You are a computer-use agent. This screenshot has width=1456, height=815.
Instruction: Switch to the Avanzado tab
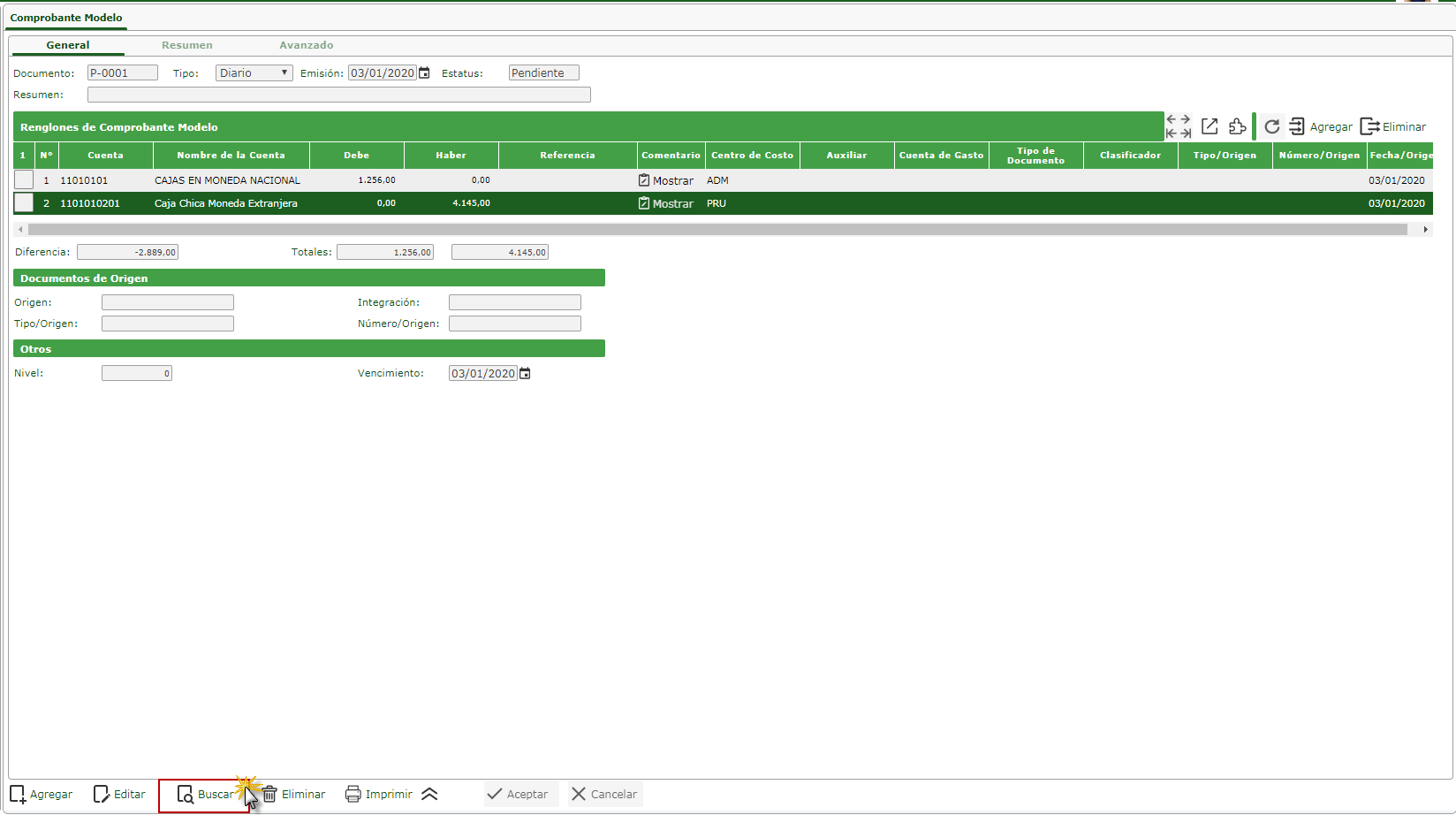[307, 45]
